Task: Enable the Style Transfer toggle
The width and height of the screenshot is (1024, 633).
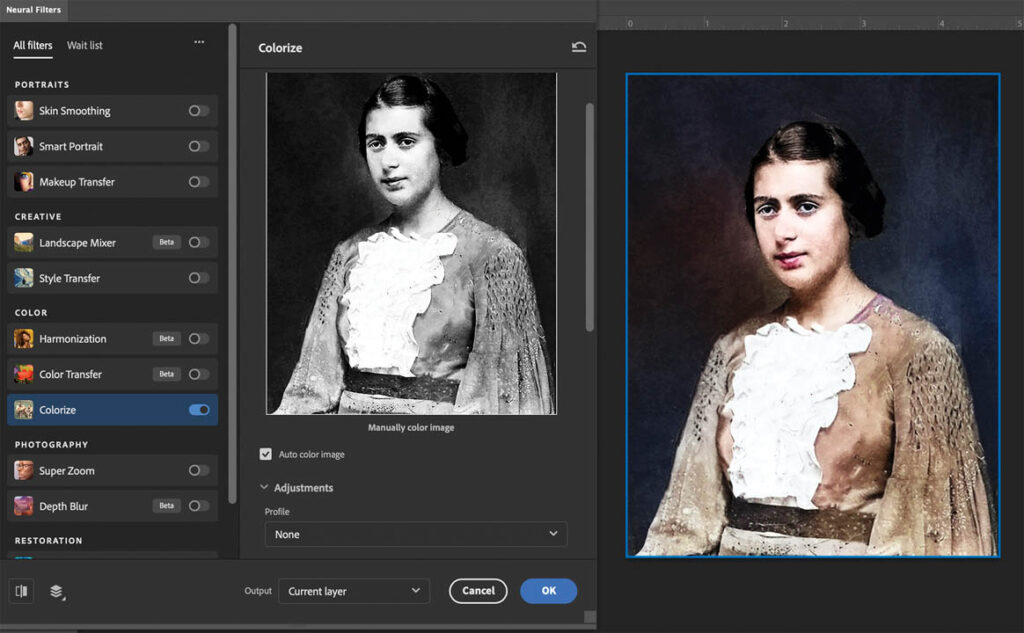Action: 199,278
